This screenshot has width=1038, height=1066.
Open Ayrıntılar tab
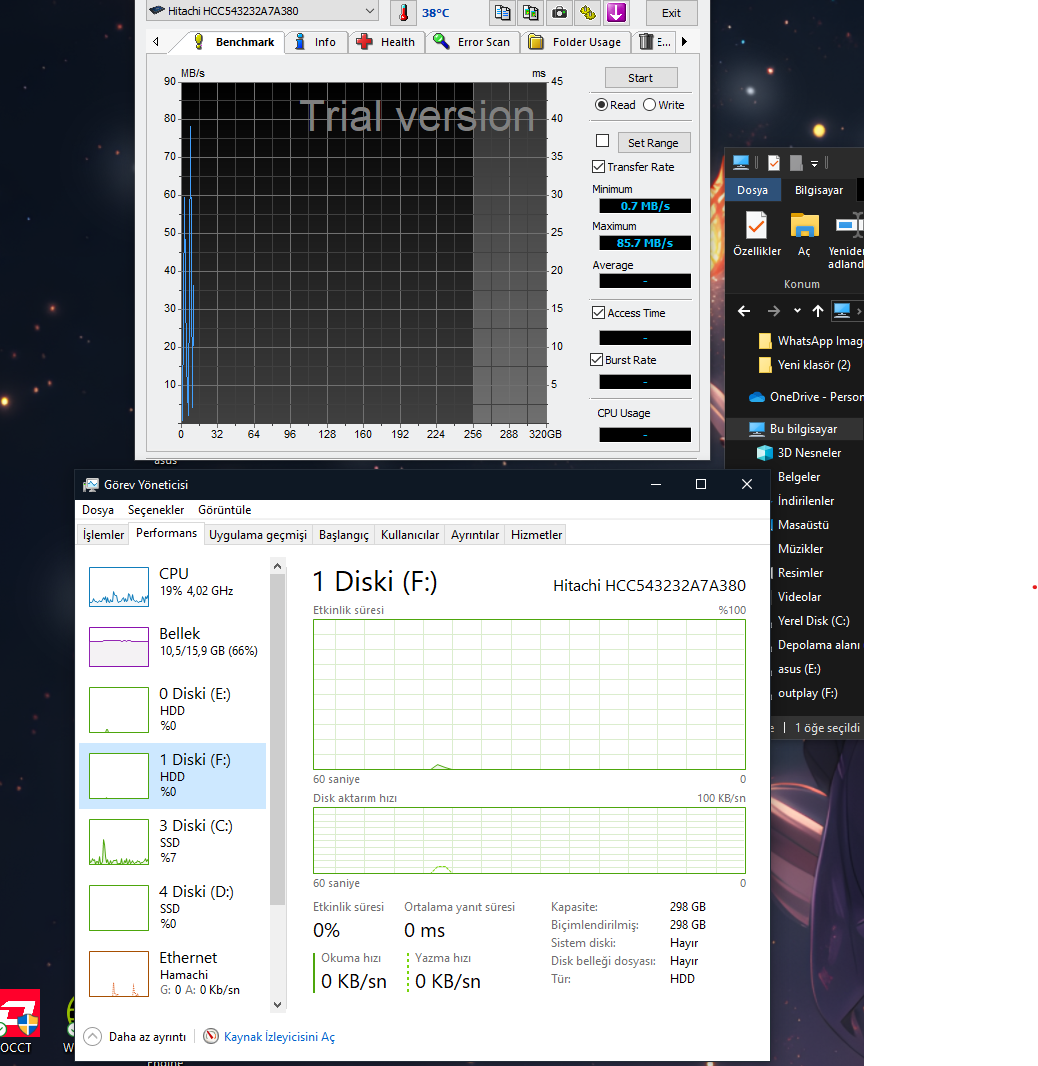pyautogui.click(x=475, y=535)
